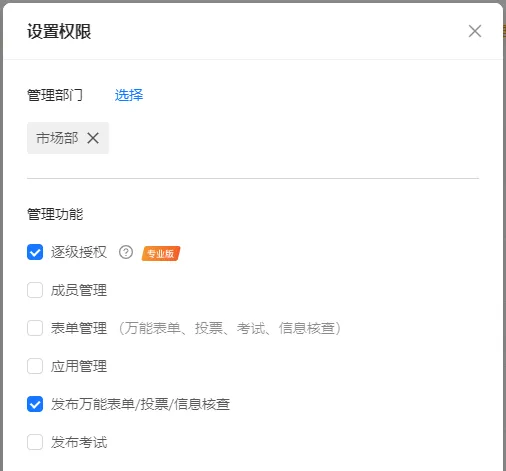Click the 管理功能 section heading
Image resolution: width=506 pixels, height=471 pixels.
pos(55,214)
